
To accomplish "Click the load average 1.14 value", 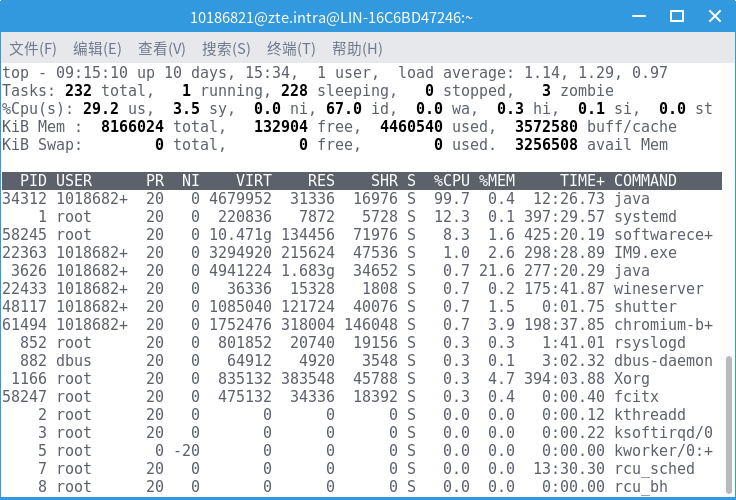I will (x=542, y=73).
